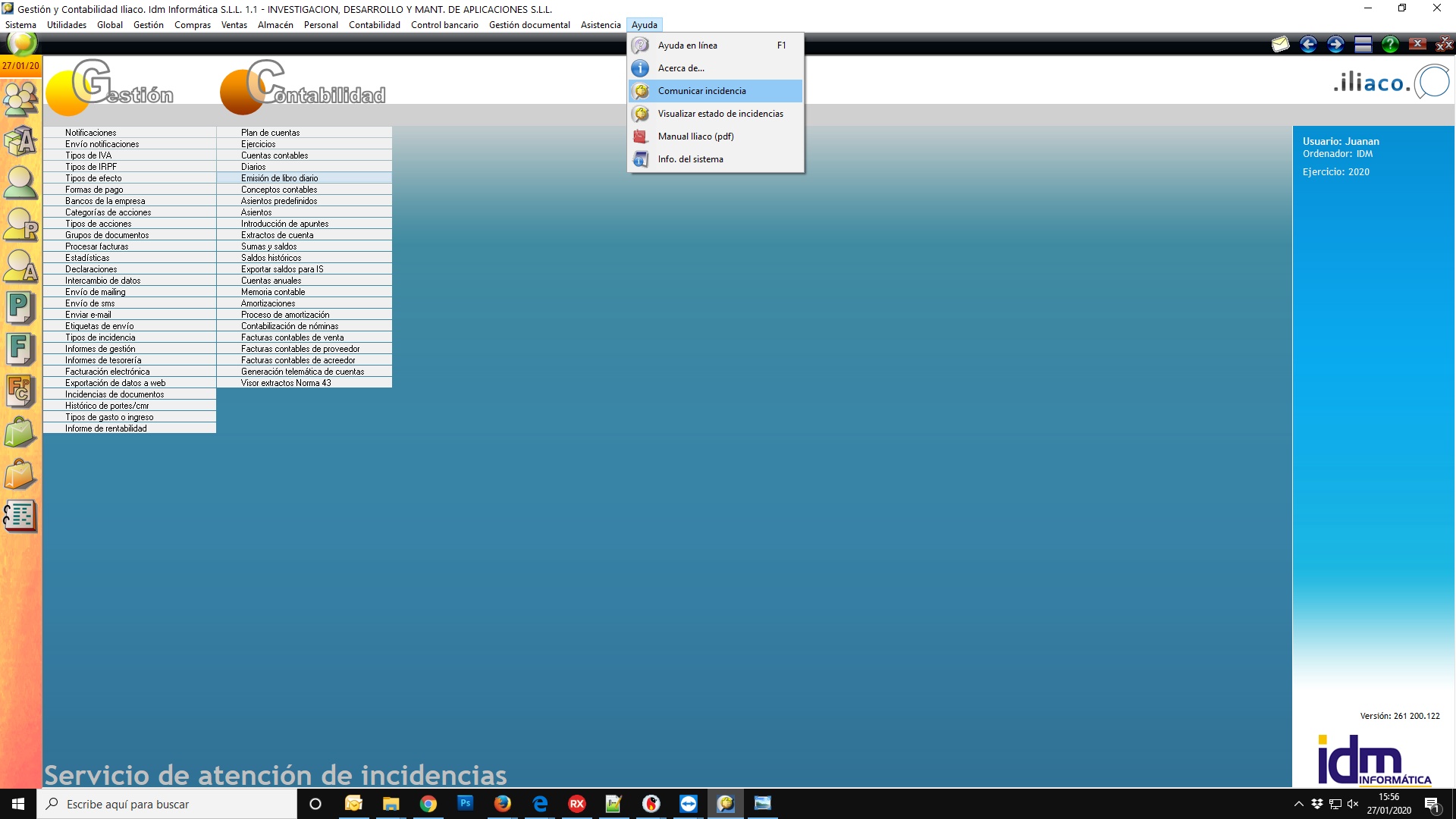Open the Sistema menu
Screen dimensions: 1456x819
coord(20,25)
